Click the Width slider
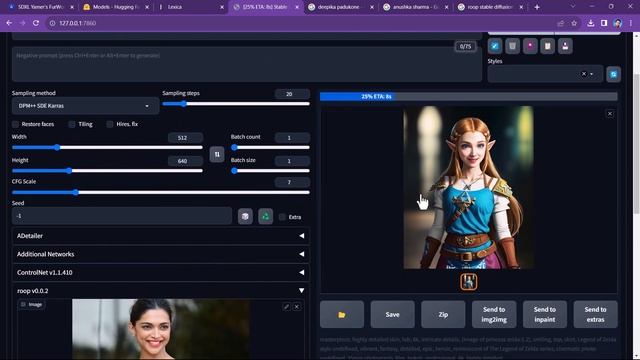Viewport: 640px width, 360px height. pyautogui.click(x=107, y=147)
